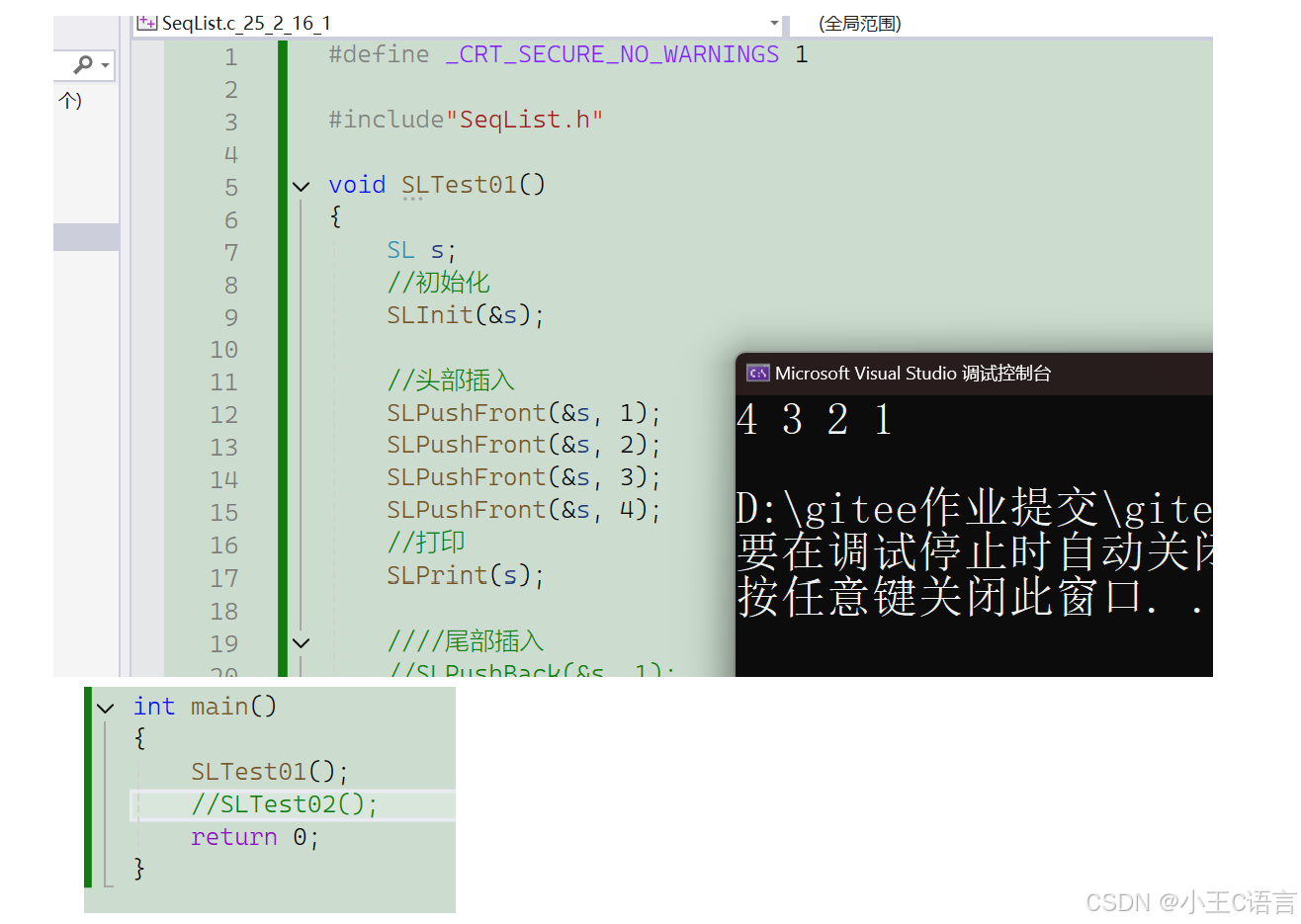Click the SLPushFront(&s, 1); line
This screenshot has height=924, width=1301.
[524, 413]
